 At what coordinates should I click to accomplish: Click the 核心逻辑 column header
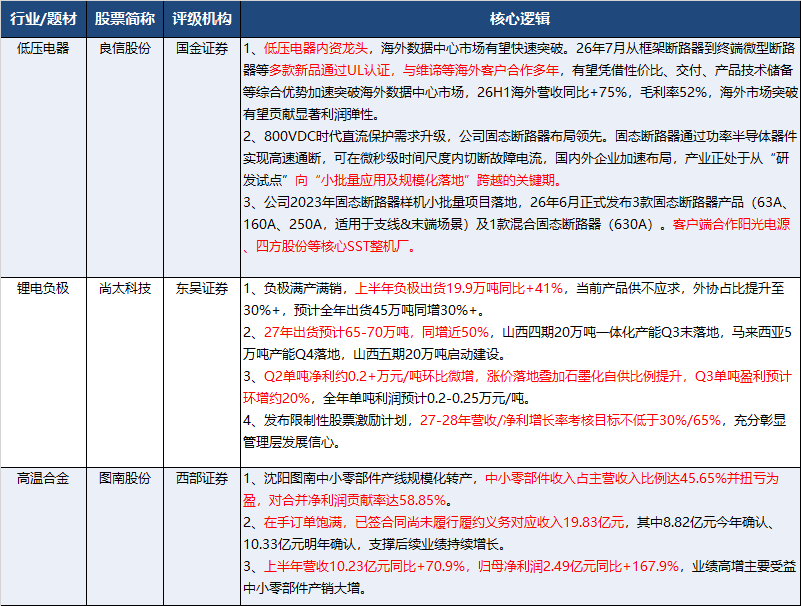coord(520,19)
